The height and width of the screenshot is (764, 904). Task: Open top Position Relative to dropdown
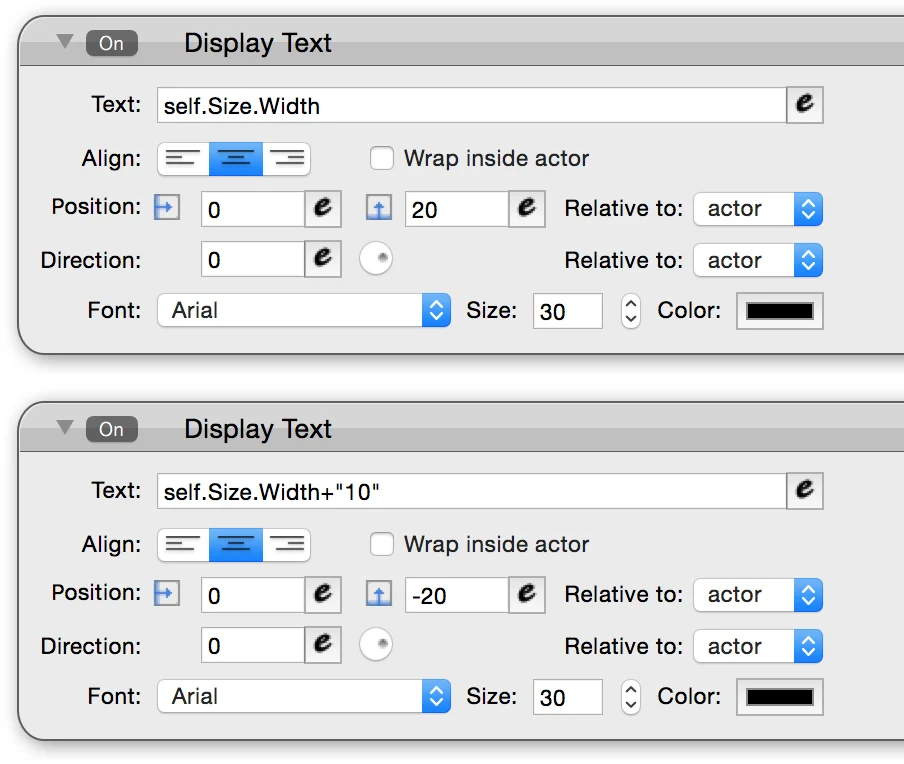click(758, 209)
